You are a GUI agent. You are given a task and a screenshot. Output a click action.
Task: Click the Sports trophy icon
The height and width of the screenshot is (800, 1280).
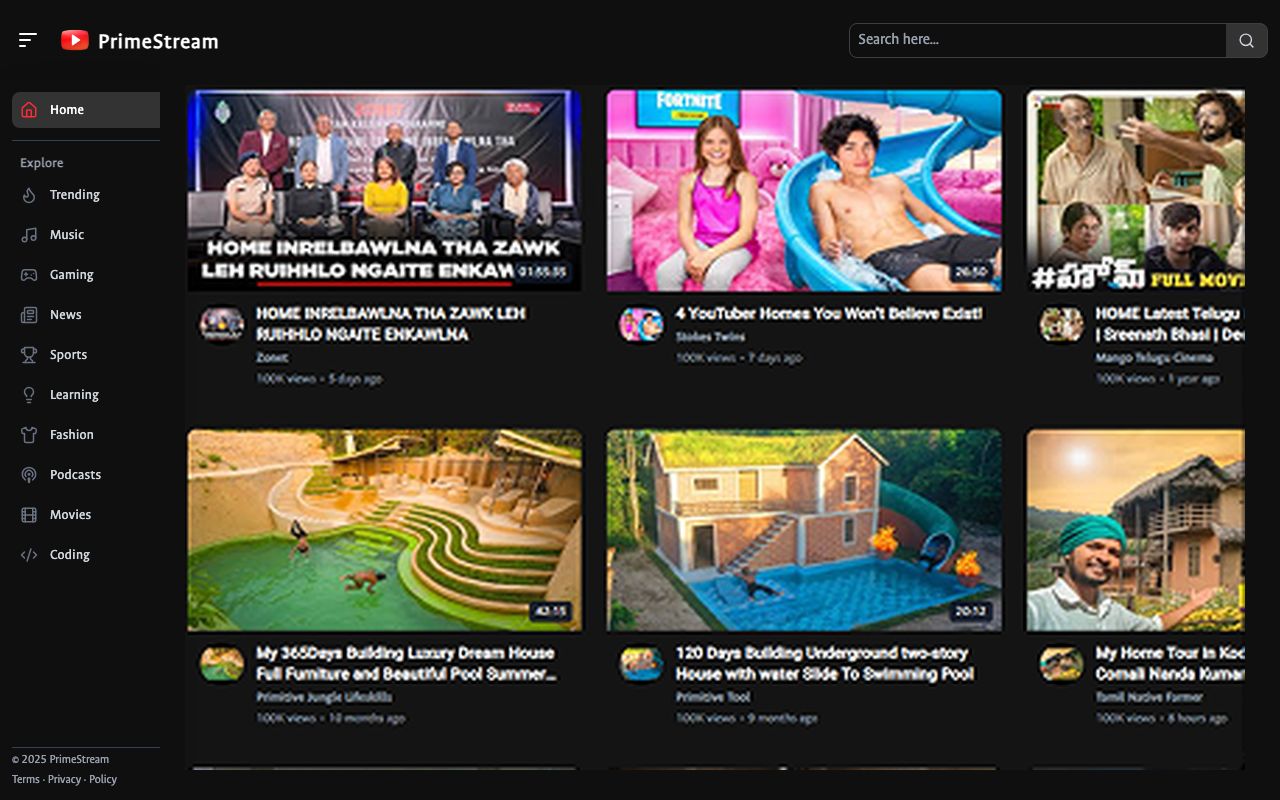click(29, 355)
